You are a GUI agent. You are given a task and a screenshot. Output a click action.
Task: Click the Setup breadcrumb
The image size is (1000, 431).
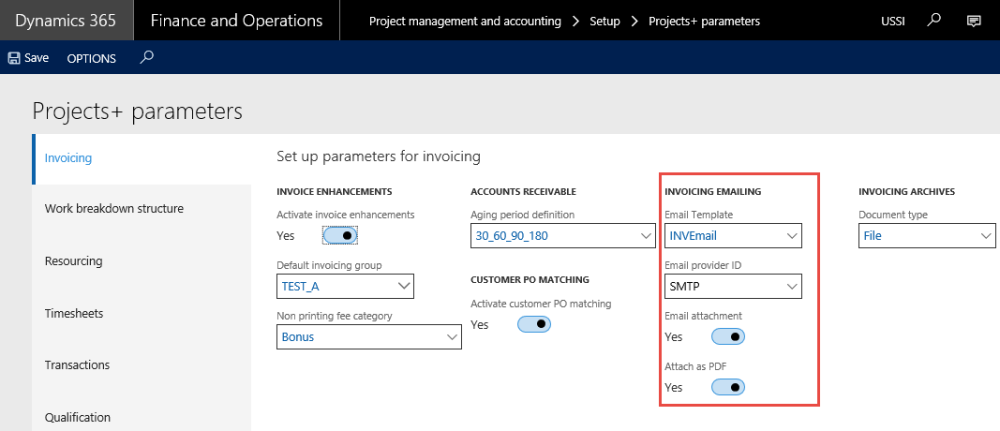click(x=605, y=21)
